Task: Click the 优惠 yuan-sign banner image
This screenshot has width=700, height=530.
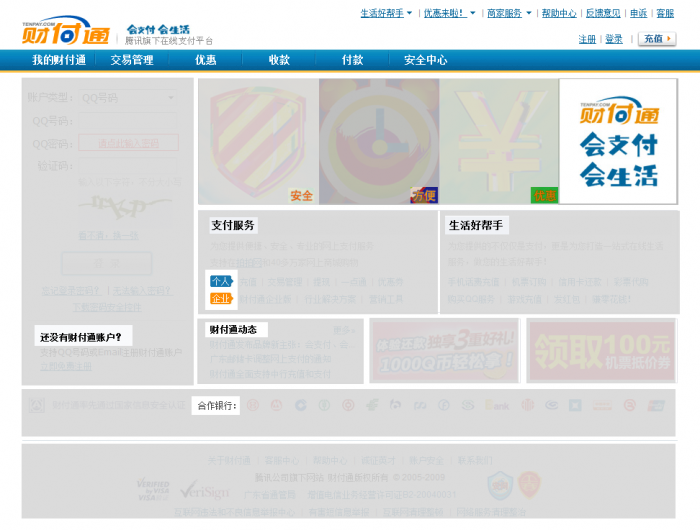Action: point(499,142)
